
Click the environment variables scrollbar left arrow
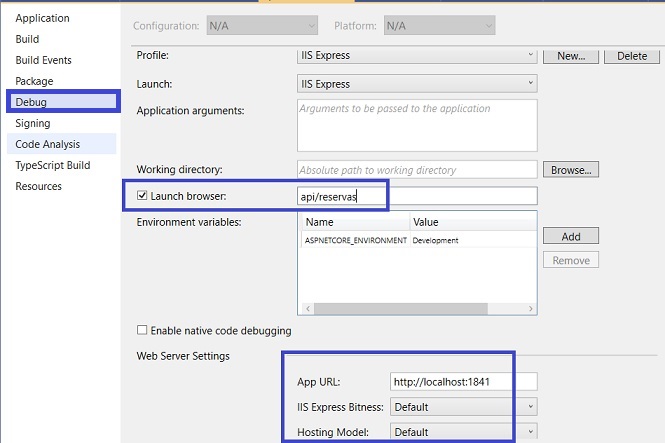[308, 309]
